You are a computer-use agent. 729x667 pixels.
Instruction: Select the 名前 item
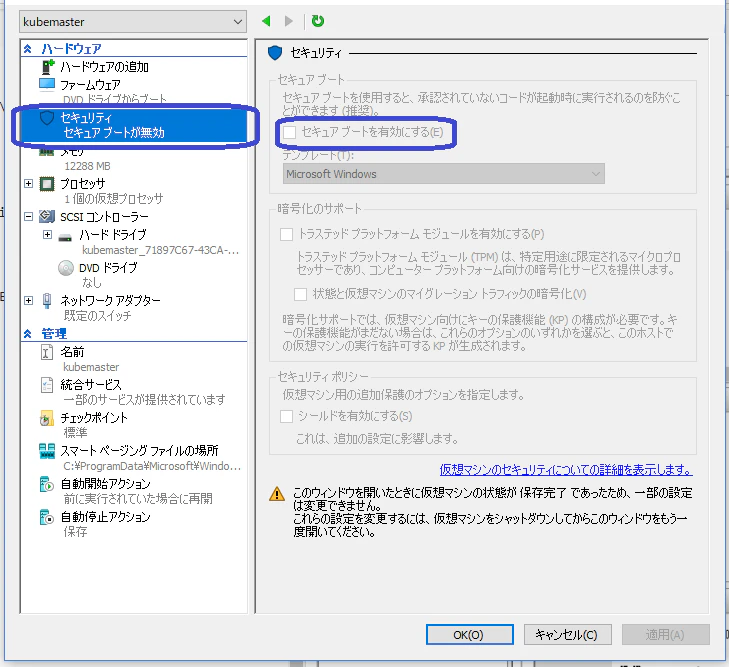[72, 352]
